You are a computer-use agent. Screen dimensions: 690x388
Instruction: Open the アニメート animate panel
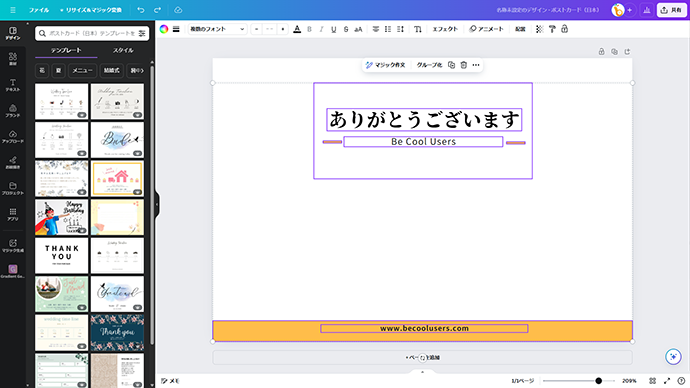[x=486, y=29]
